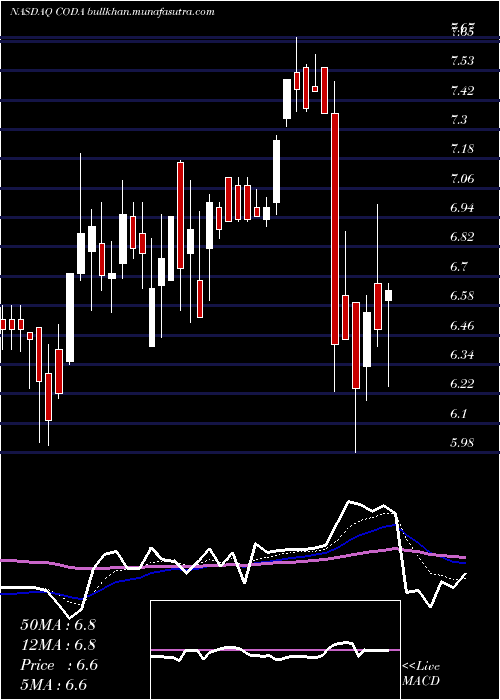Select the 6.22 price axis label
The width and height of the screenshot is (500, 700).
(464, 384)
